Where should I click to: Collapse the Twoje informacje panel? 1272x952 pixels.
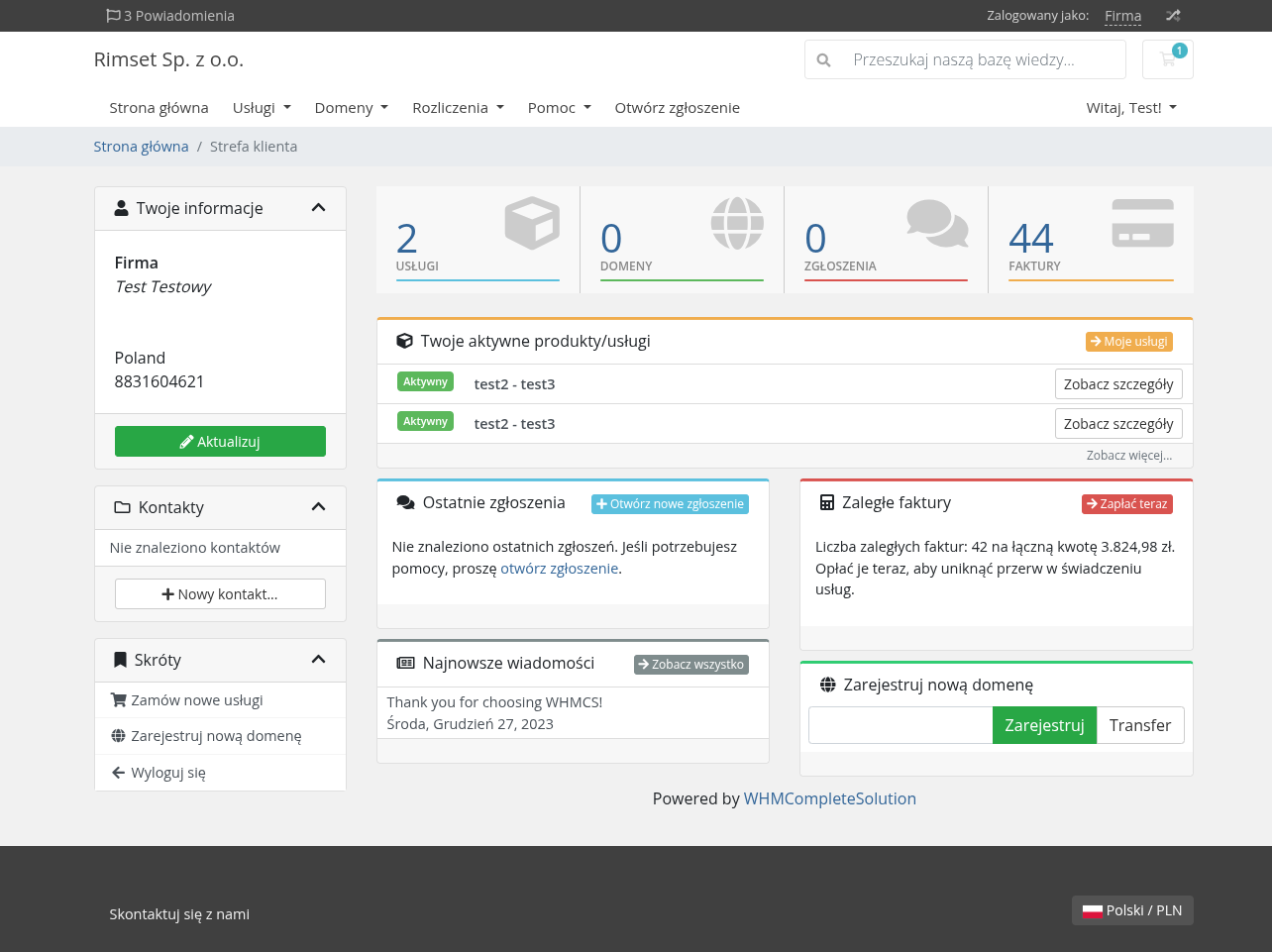pyautogui.click(x=318, y=208)
